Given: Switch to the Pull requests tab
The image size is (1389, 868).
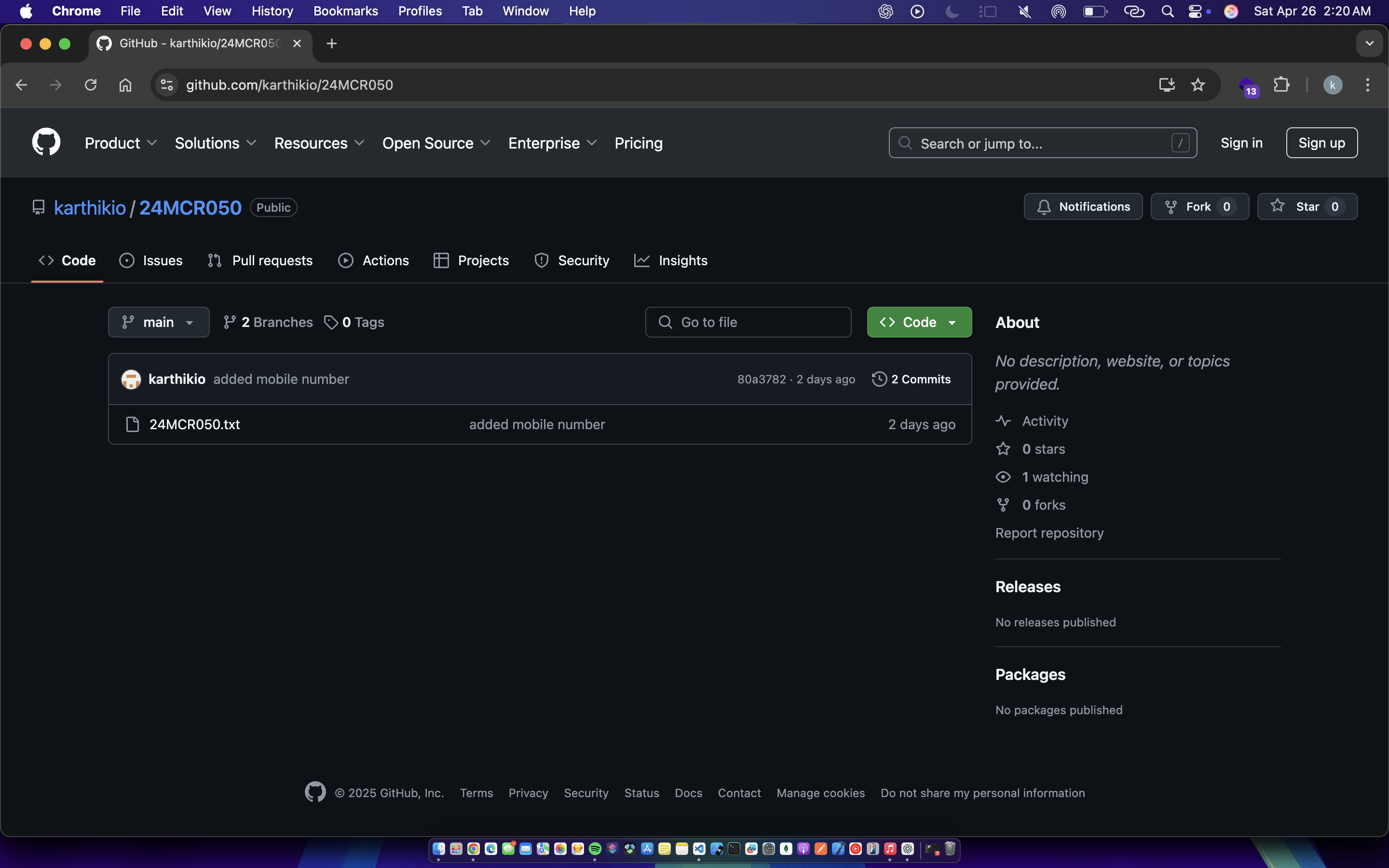Looking at the screenshot, I should [x=260, y=260].
